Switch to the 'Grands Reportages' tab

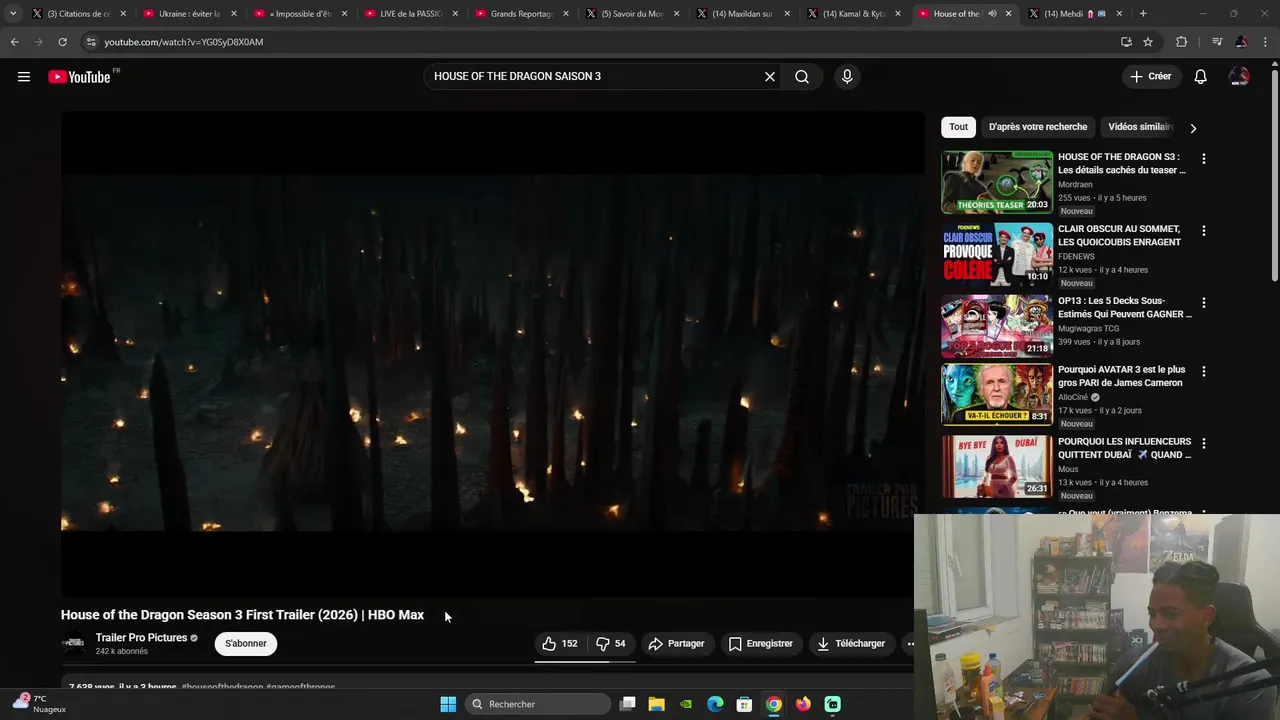[x=522, y=14]
